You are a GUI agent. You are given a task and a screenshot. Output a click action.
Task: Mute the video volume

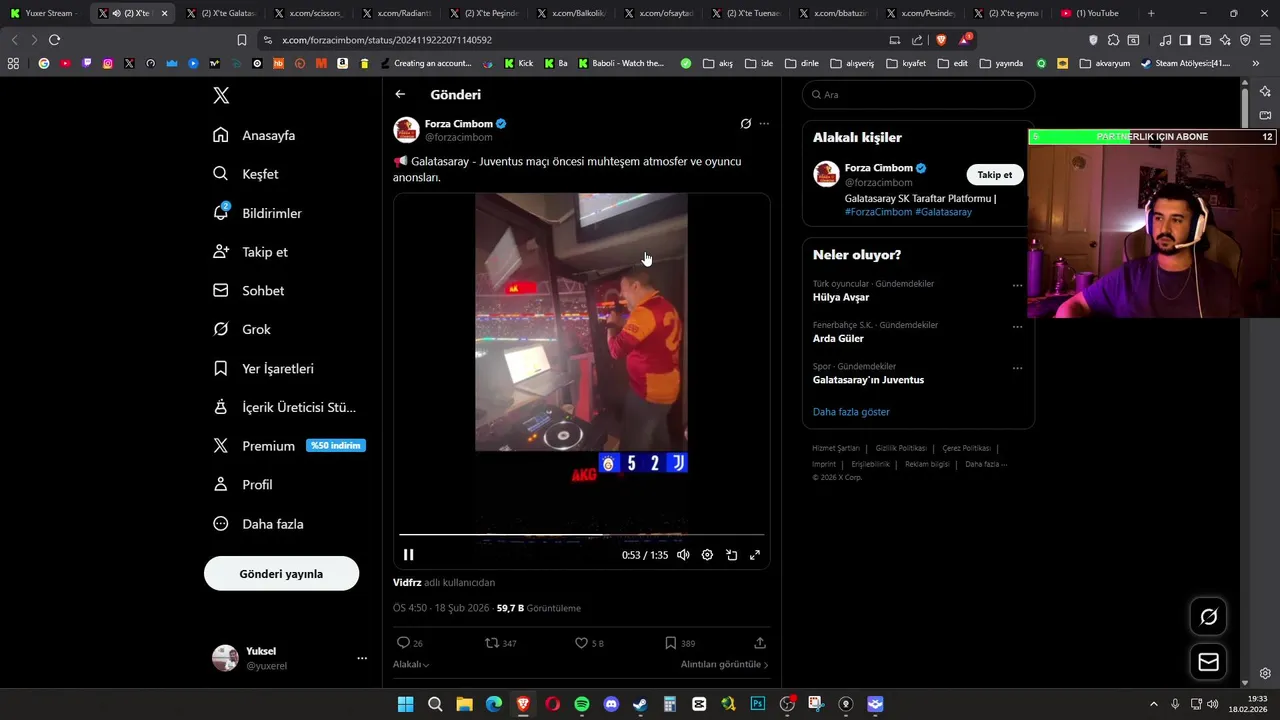(683, 555)
